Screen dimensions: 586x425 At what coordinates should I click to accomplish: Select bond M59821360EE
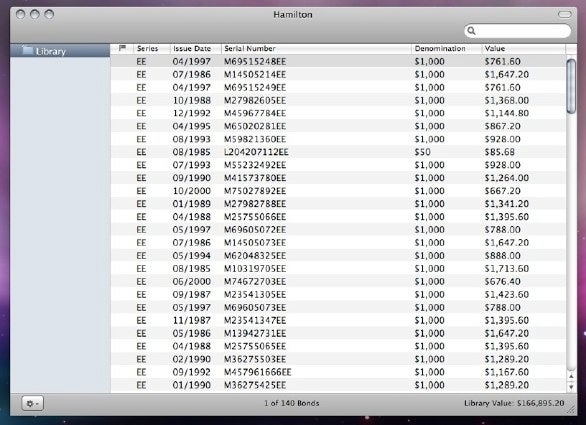[338, 139]
